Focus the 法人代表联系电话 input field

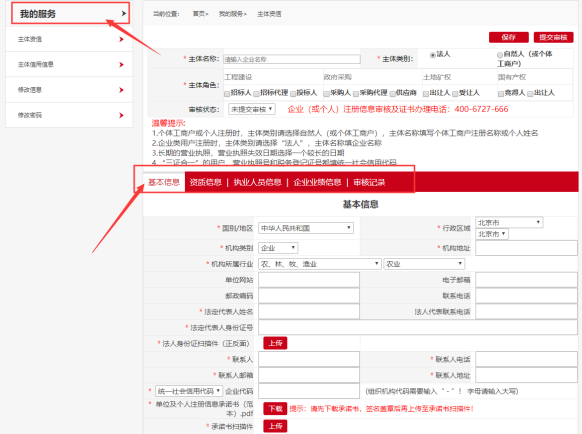point(526,312)
